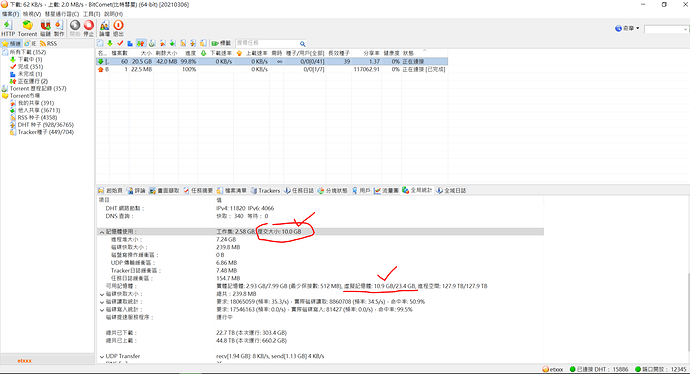The image size is (690, 374).
Task: Click the green download filter icon
Action: point(110,43)
